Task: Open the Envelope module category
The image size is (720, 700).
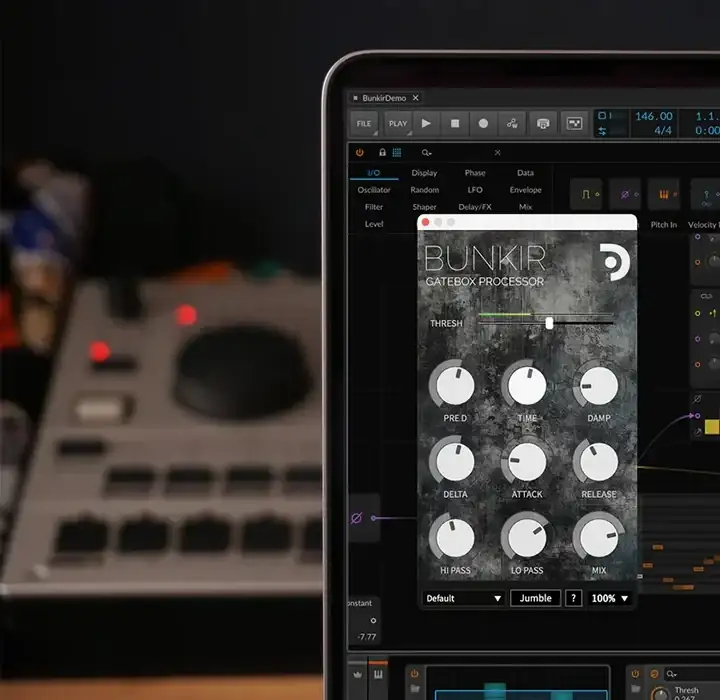Action: [x=525, y=190]
